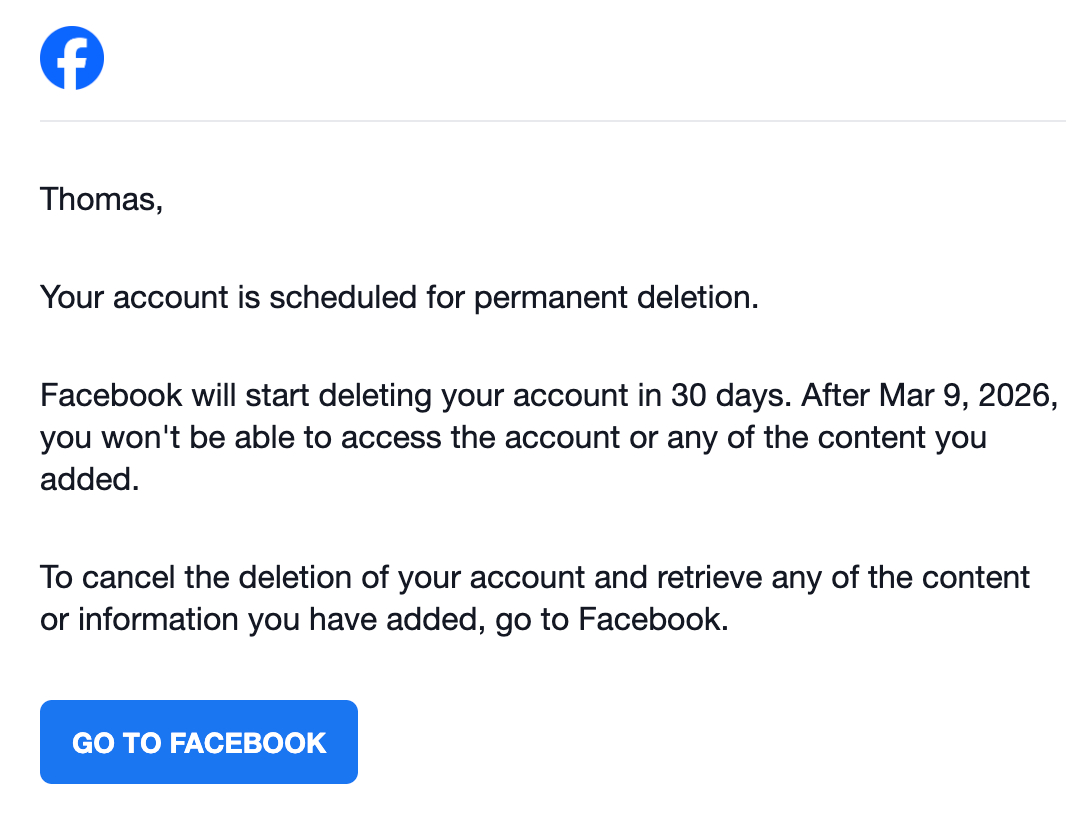Click the horizontal divider below the logo
Viewport: 1090px width, 814px height.
[552, 121]
